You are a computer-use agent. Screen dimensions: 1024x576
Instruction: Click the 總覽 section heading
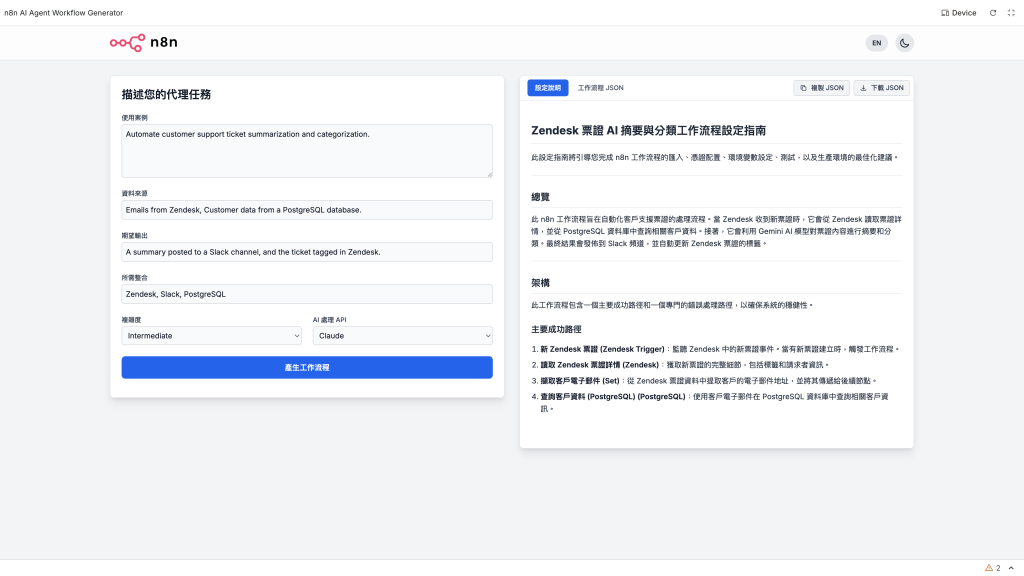(540, 197)
